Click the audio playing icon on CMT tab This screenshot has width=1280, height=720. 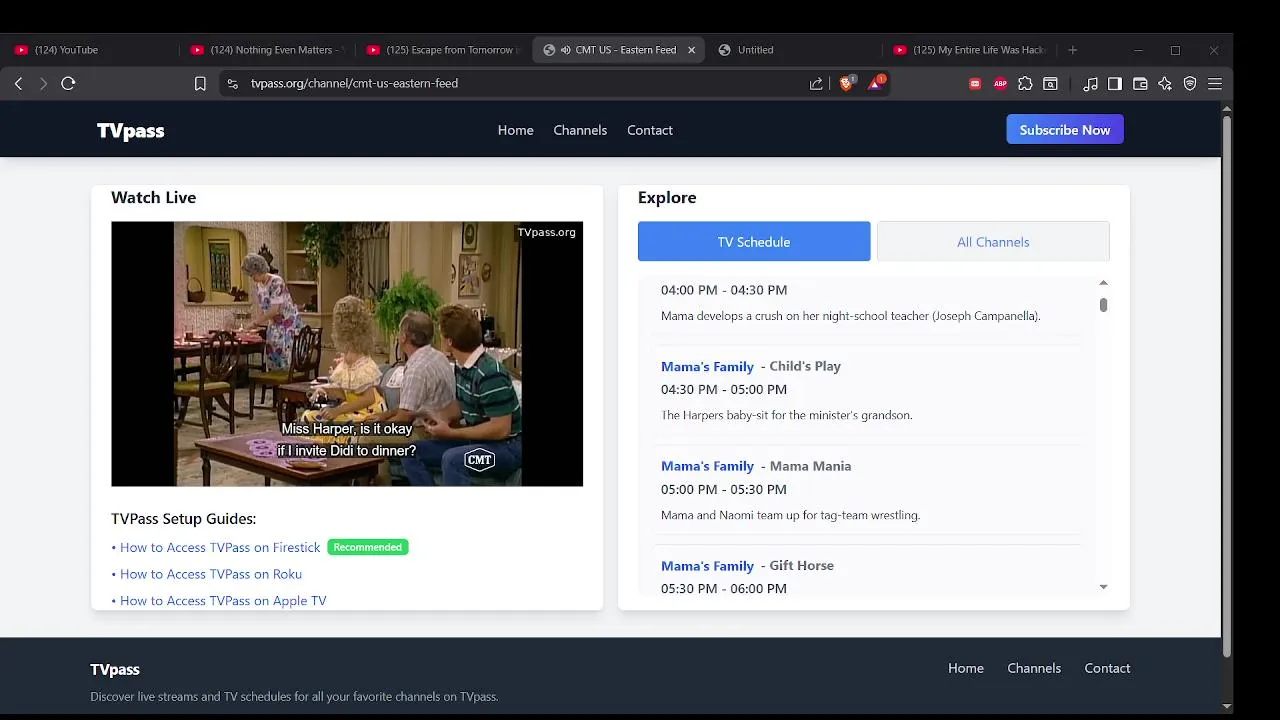click(x=565, y=50)
